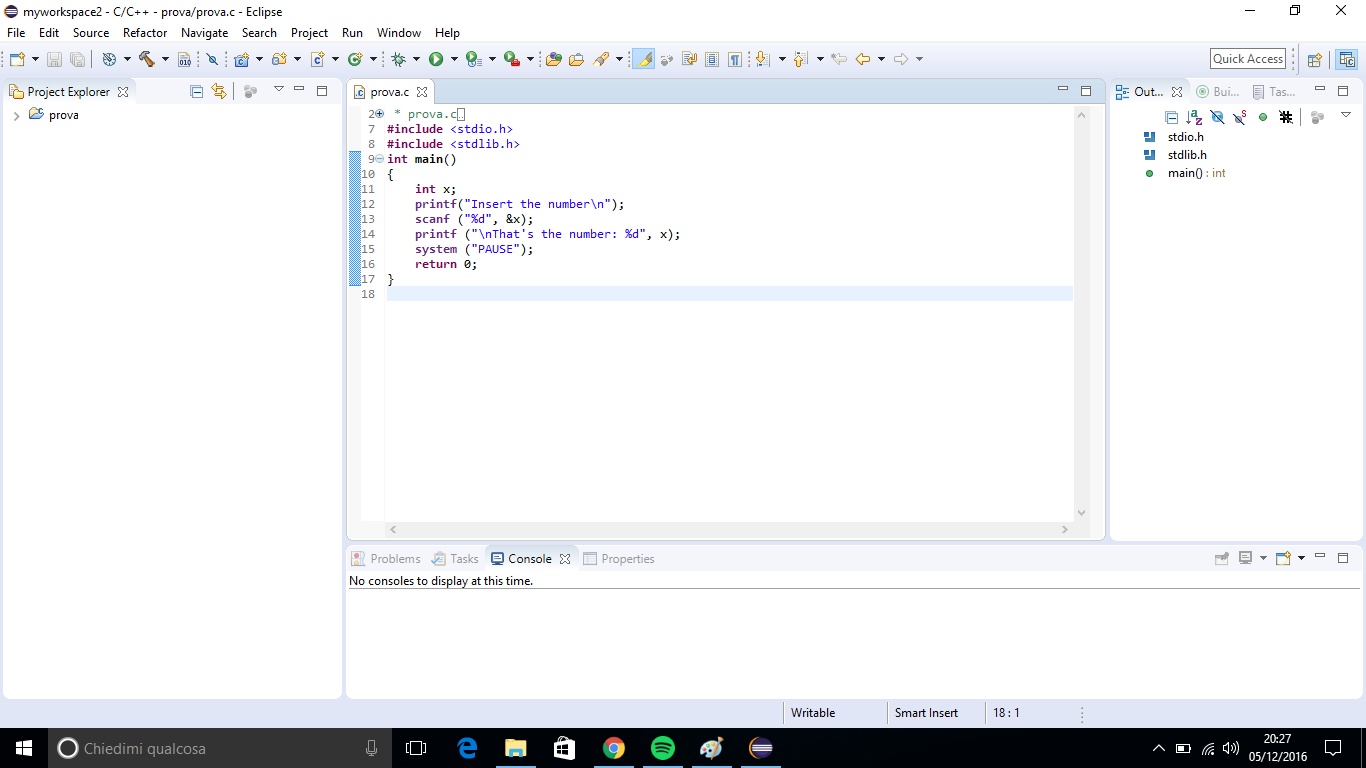Open the Run button dropdown arrow

pos(454,60)
